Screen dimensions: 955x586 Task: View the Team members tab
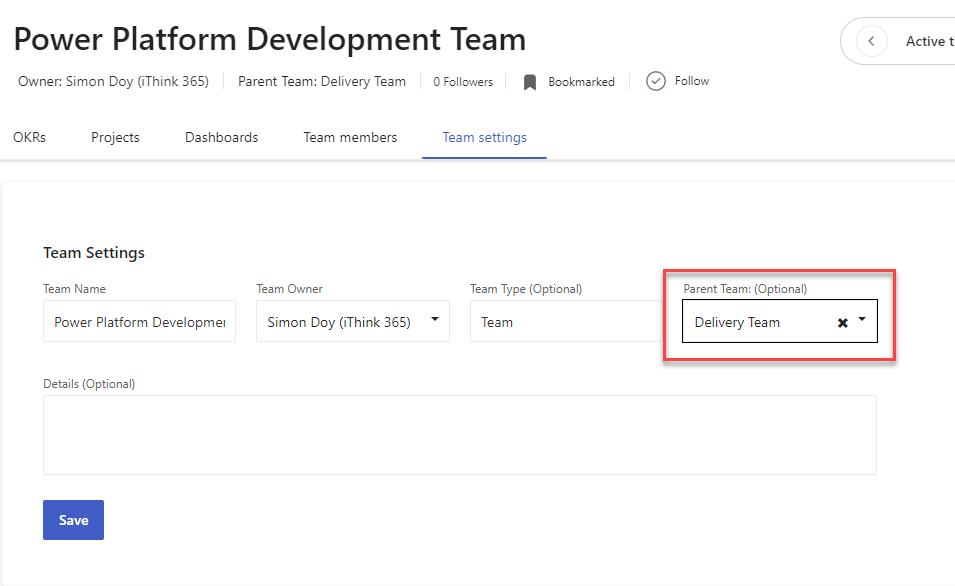[x=350, y=137]
